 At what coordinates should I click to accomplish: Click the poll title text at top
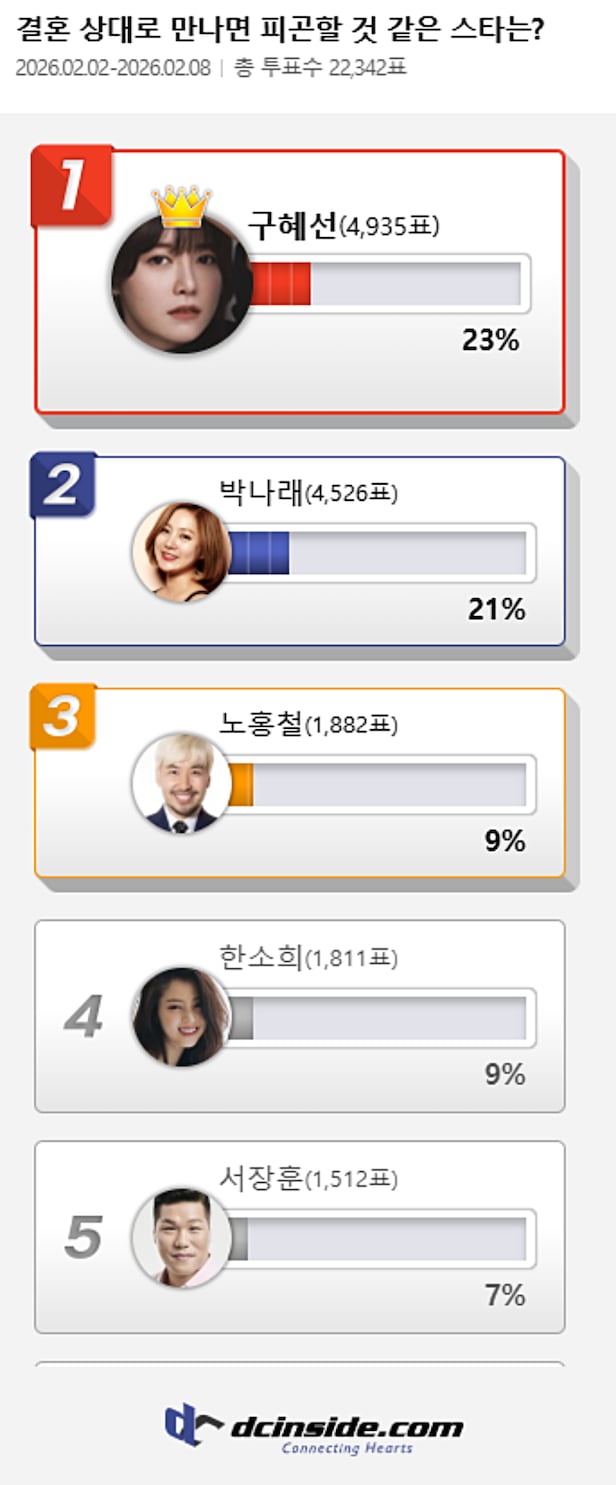point(281,30)
